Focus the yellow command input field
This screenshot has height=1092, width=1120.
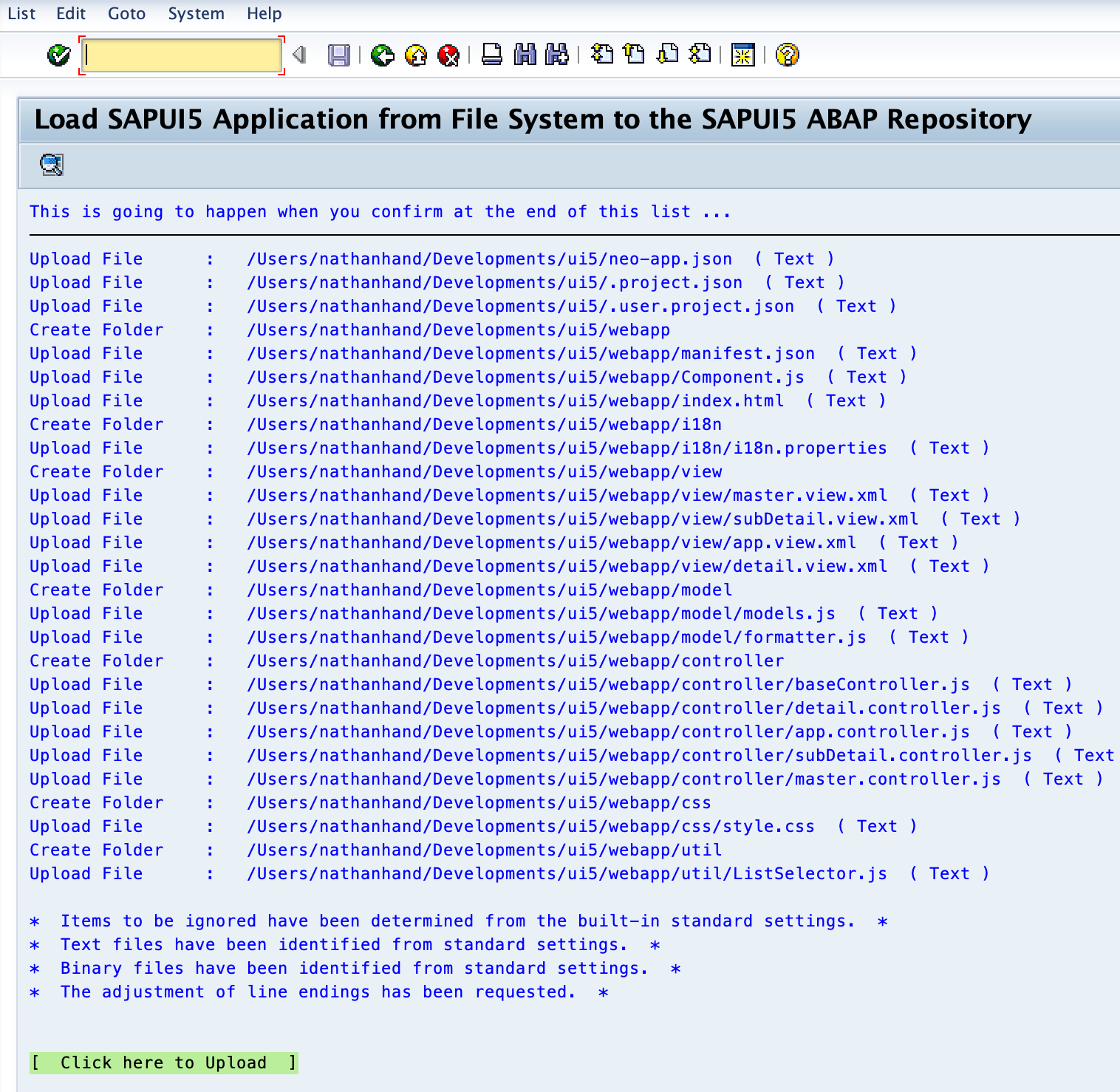pos(182,55)
